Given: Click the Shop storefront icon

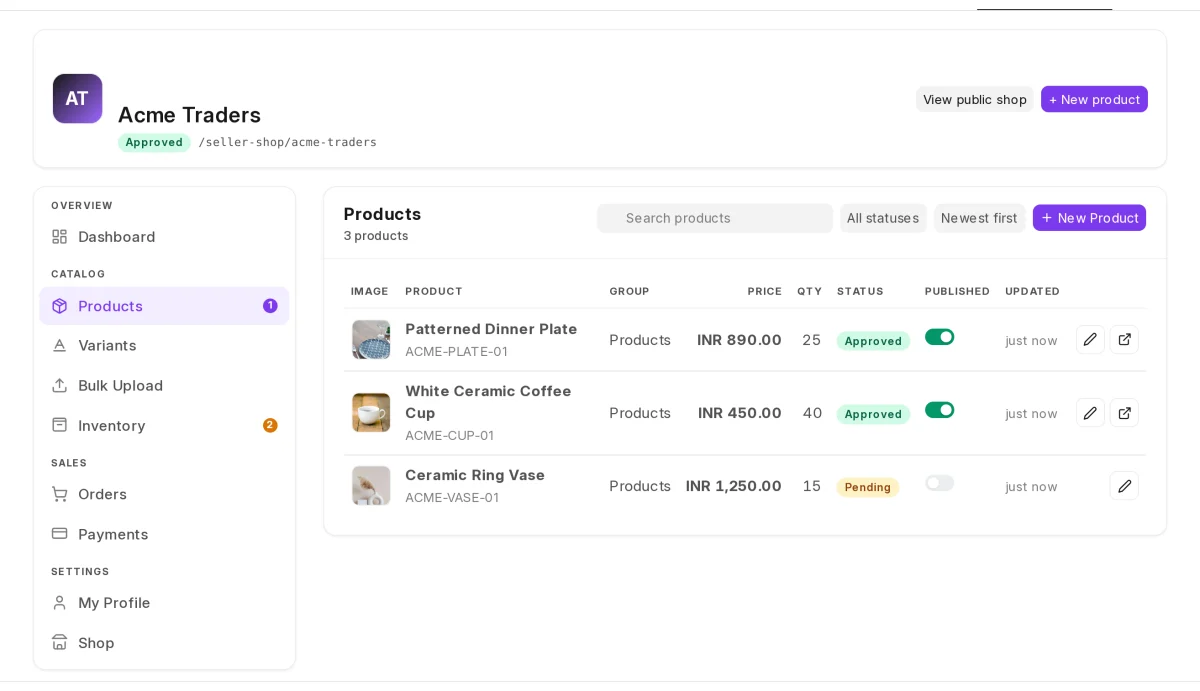Looking at the screenshot, I should [x=60, y=643].
